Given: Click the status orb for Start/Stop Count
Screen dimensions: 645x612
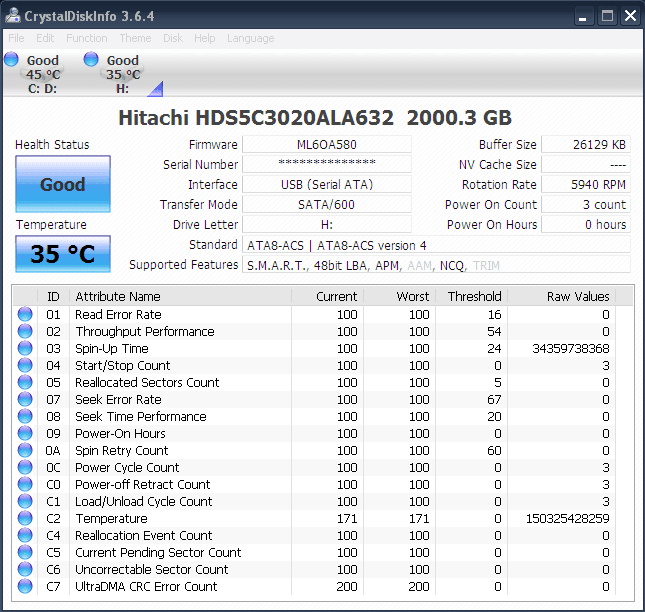Looking at the screenshot, I should (25, 365).
